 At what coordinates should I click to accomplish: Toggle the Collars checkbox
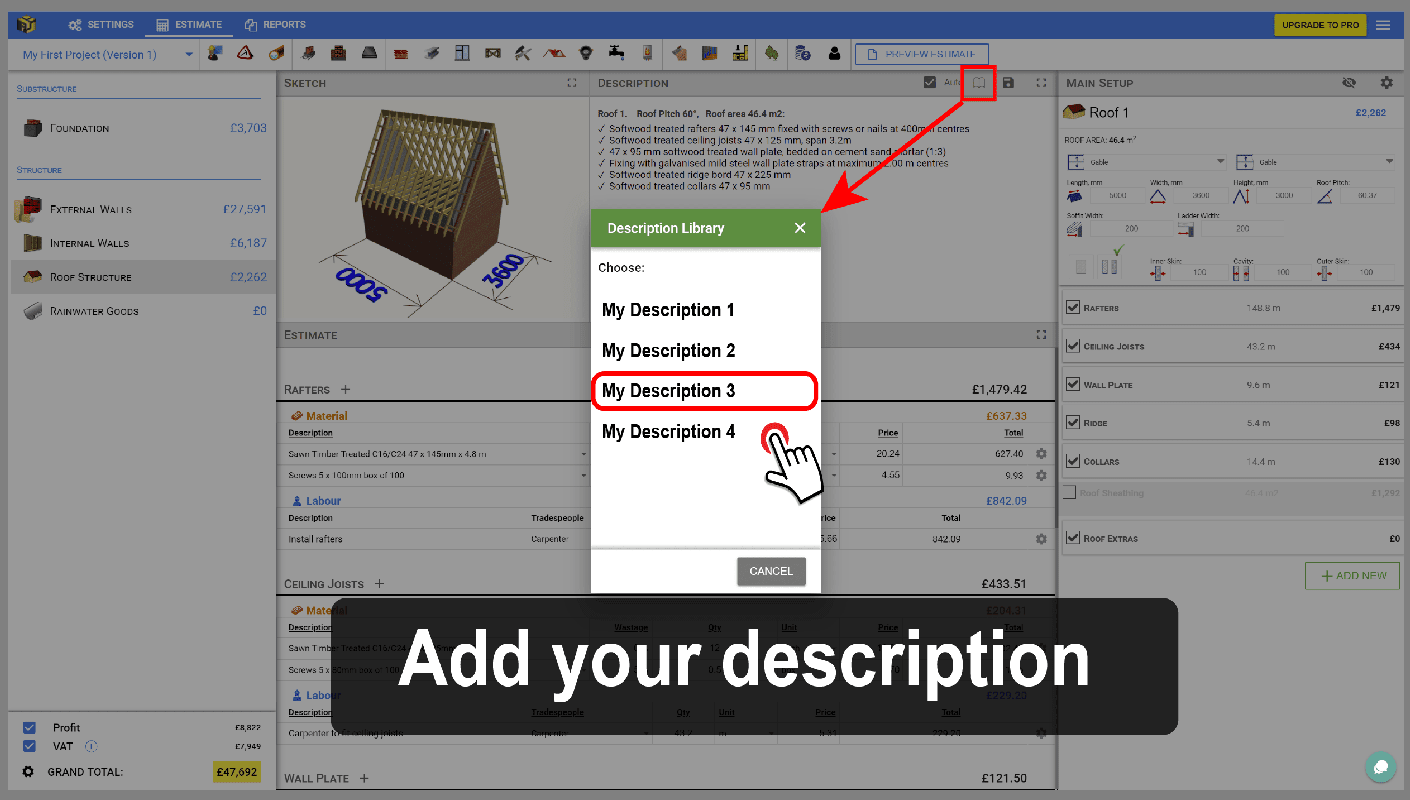click(x=1073, y=461)
